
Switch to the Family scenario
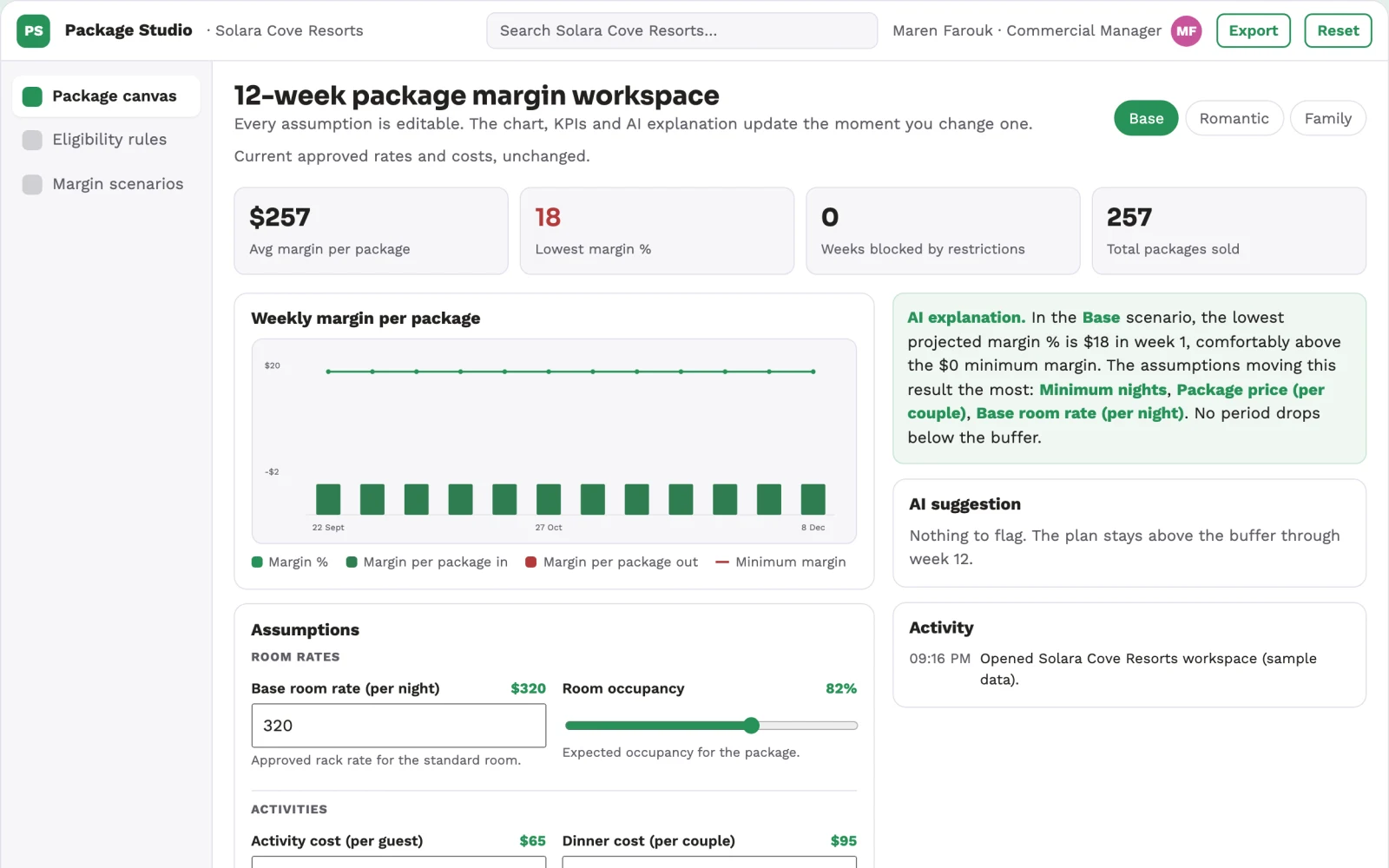click(1327, 118)
